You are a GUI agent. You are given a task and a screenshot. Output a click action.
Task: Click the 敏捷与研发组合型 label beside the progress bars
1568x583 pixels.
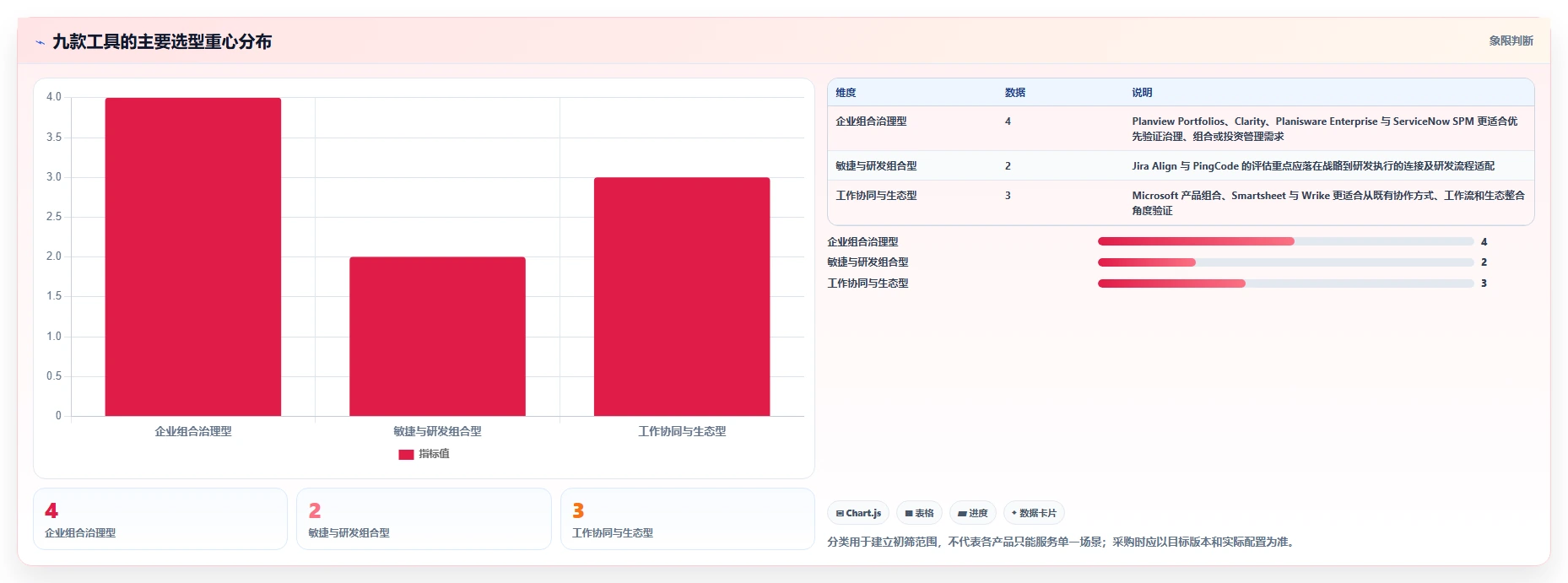point(868,262)
